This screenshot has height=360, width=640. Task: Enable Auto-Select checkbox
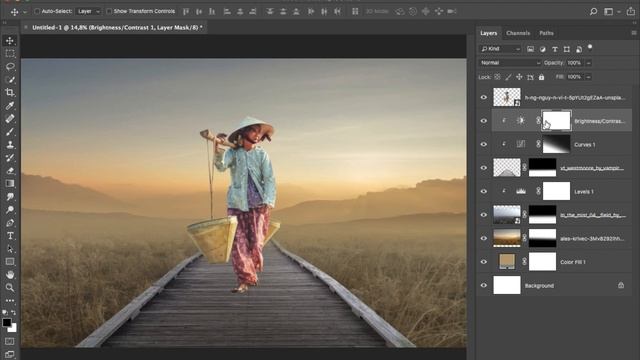[37, 11]
